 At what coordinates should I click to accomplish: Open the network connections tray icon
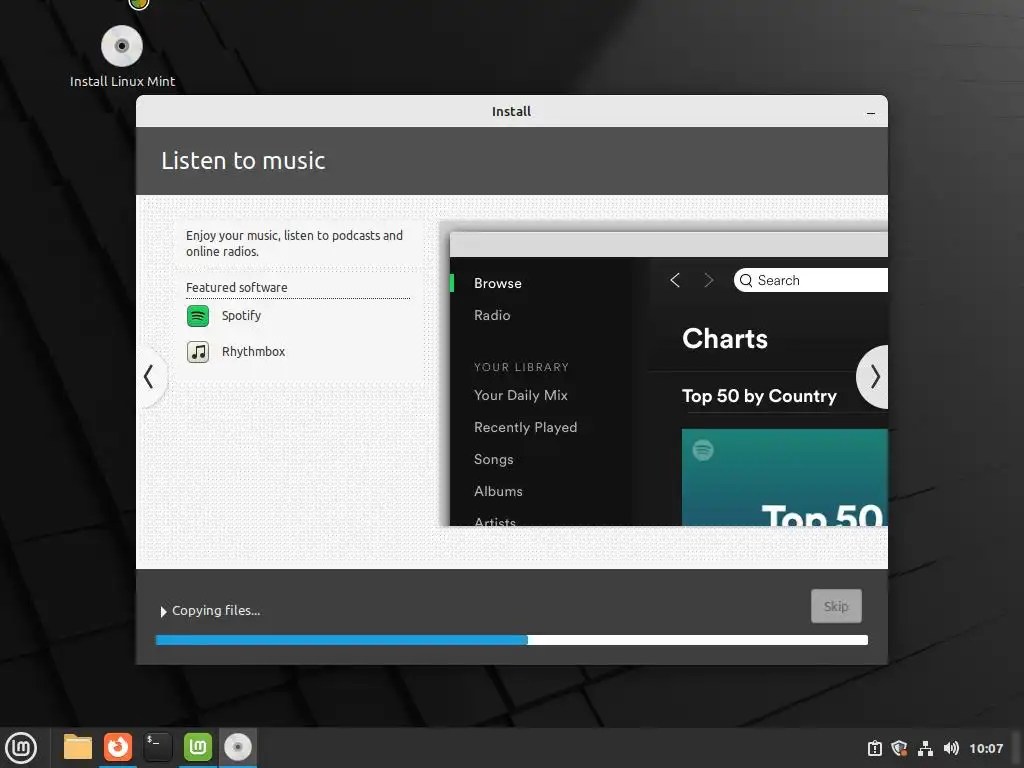pyautogui.click(x=925, y=748)
